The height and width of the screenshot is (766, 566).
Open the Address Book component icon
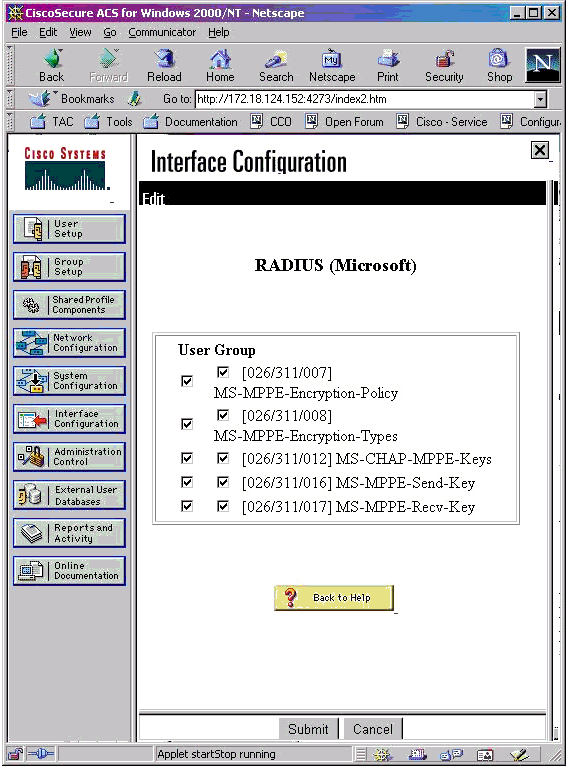(484, 755)
